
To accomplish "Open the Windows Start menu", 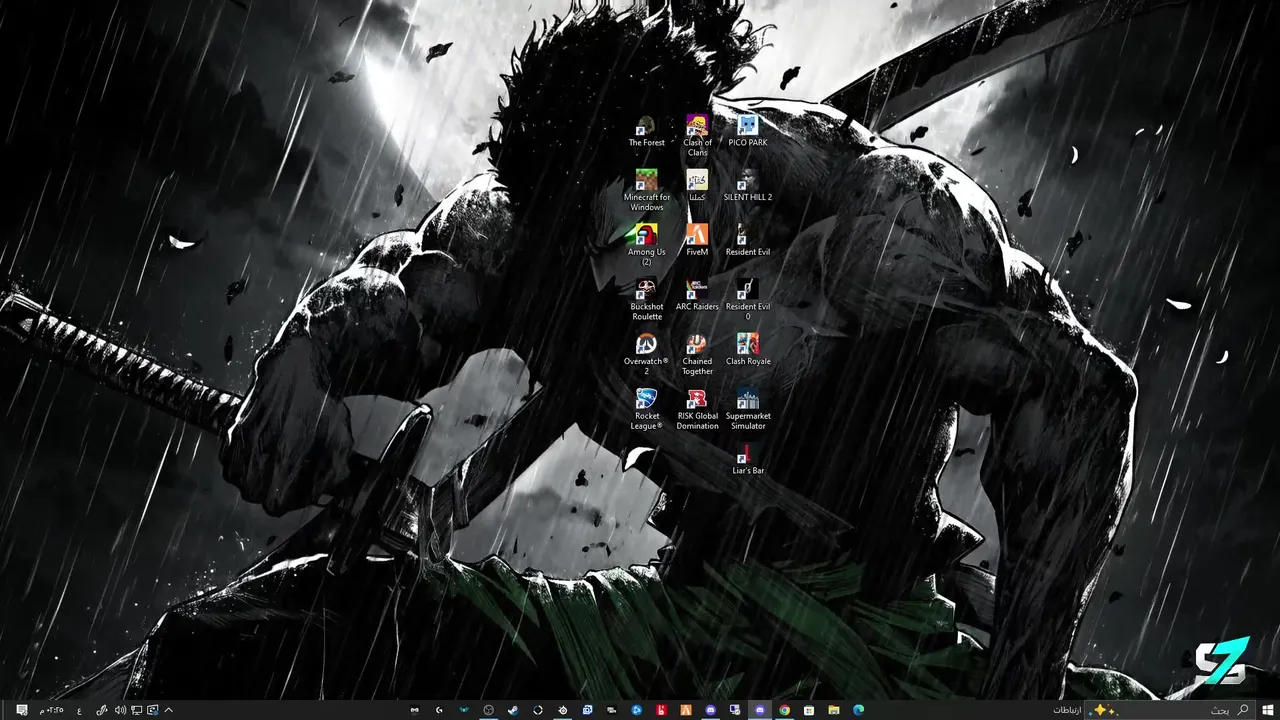I will pos(1268,710).
